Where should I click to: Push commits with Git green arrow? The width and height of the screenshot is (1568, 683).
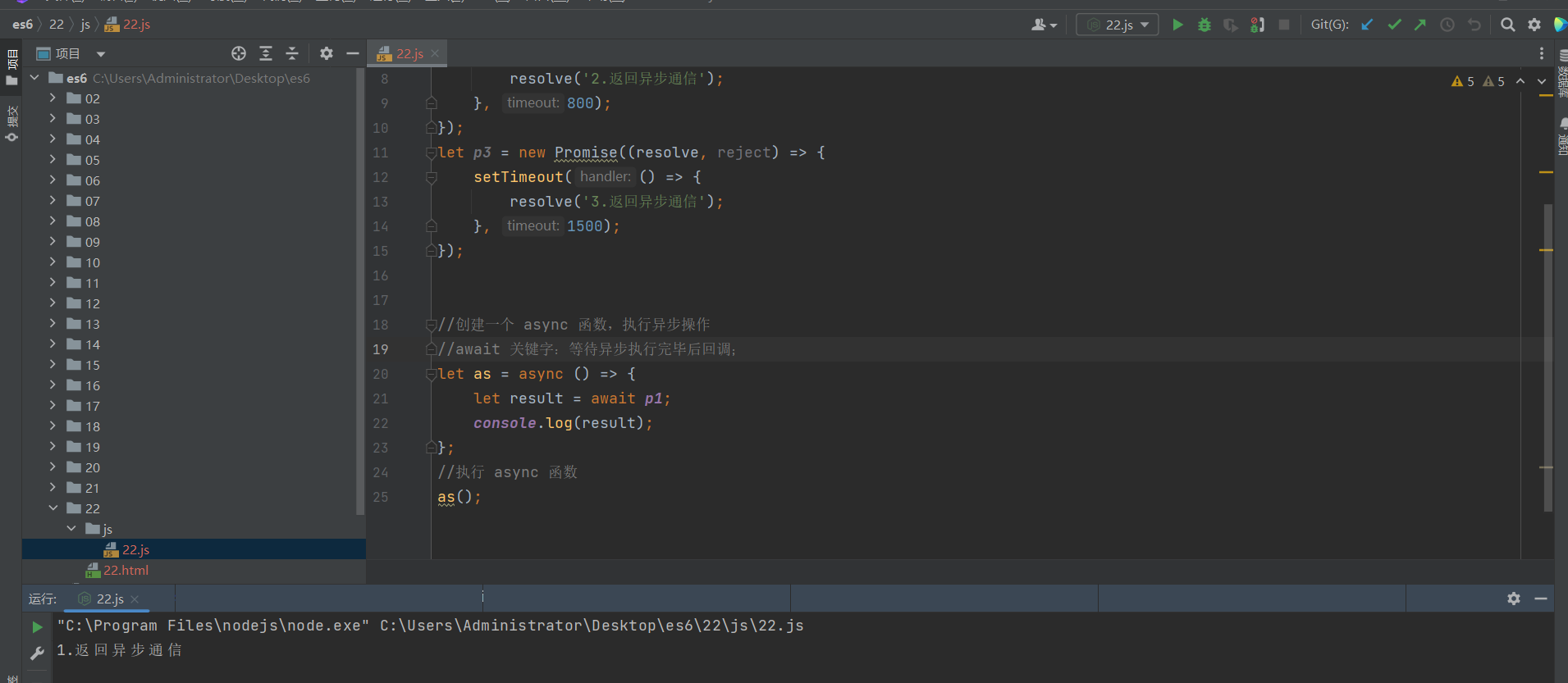click(x=1420, y=25)
